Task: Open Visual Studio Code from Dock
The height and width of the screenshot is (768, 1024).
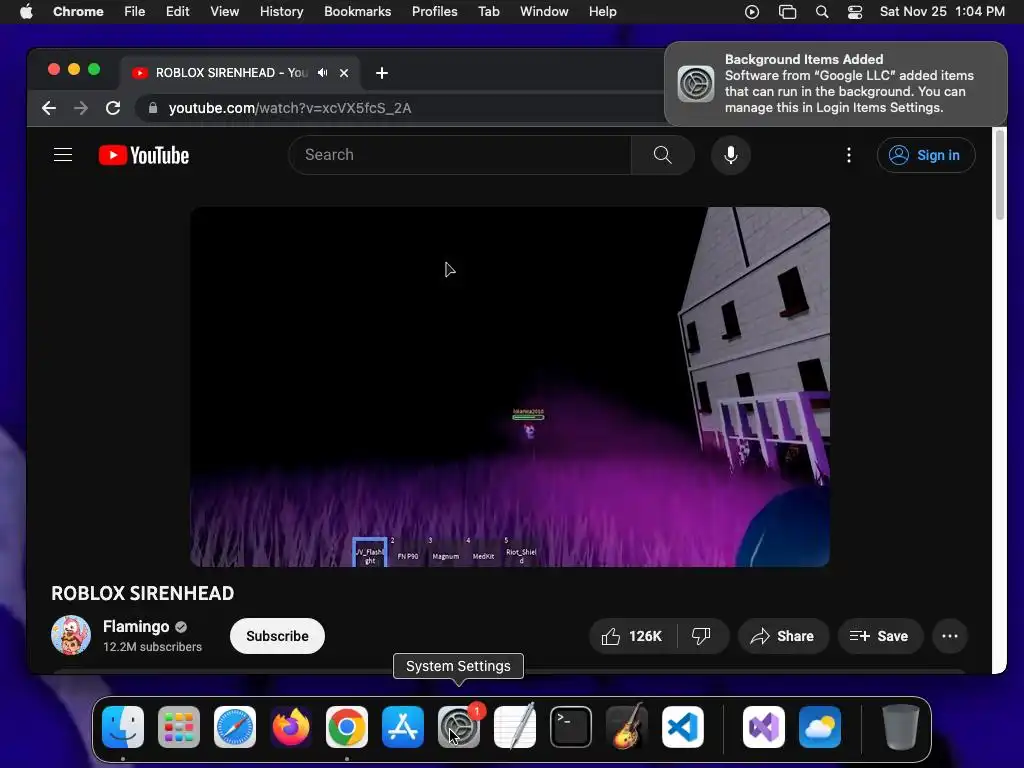Action: [683, 727]
